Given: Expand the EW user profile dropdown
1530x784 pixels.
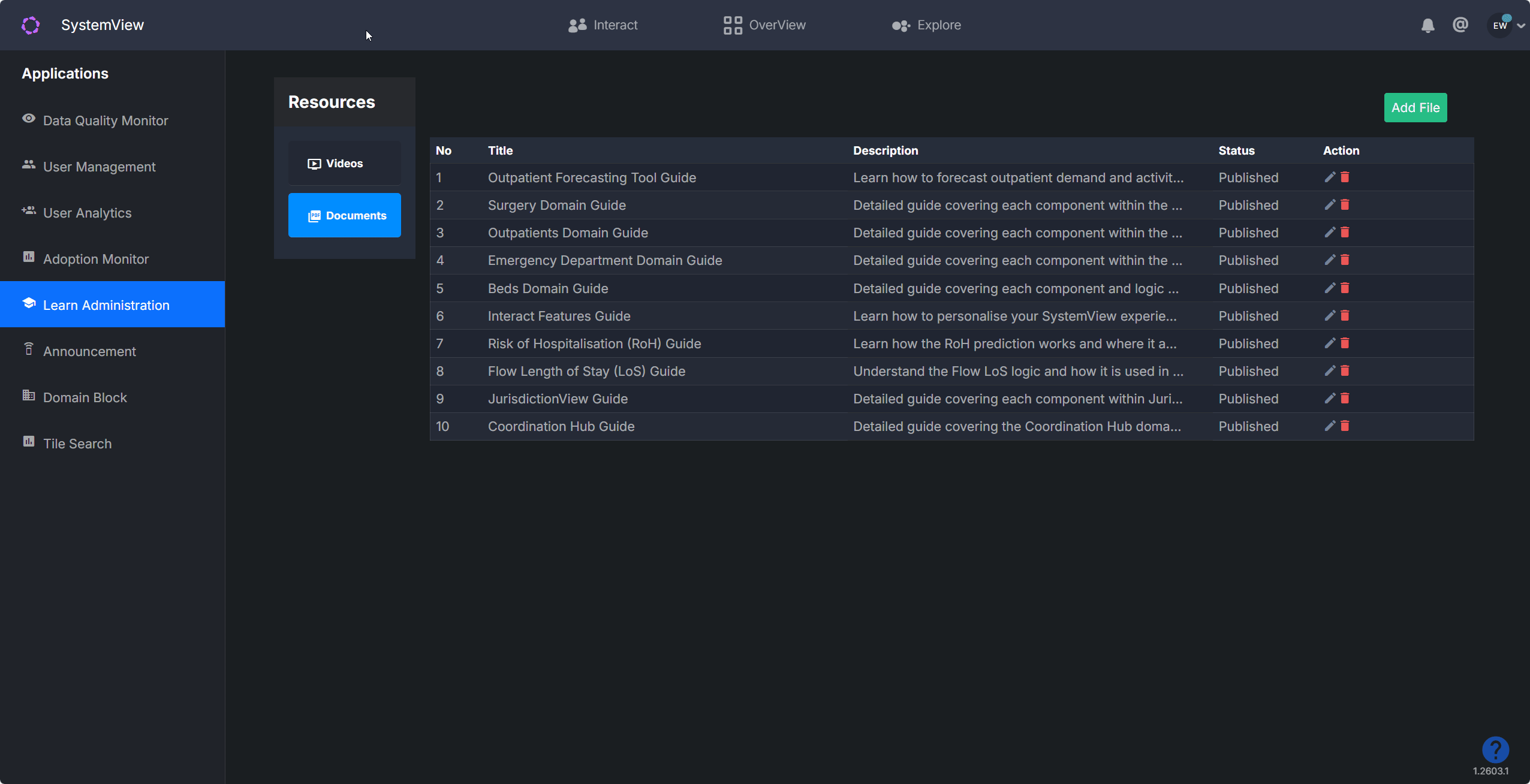Looking at the screenshot, I should pos(1520,26).
